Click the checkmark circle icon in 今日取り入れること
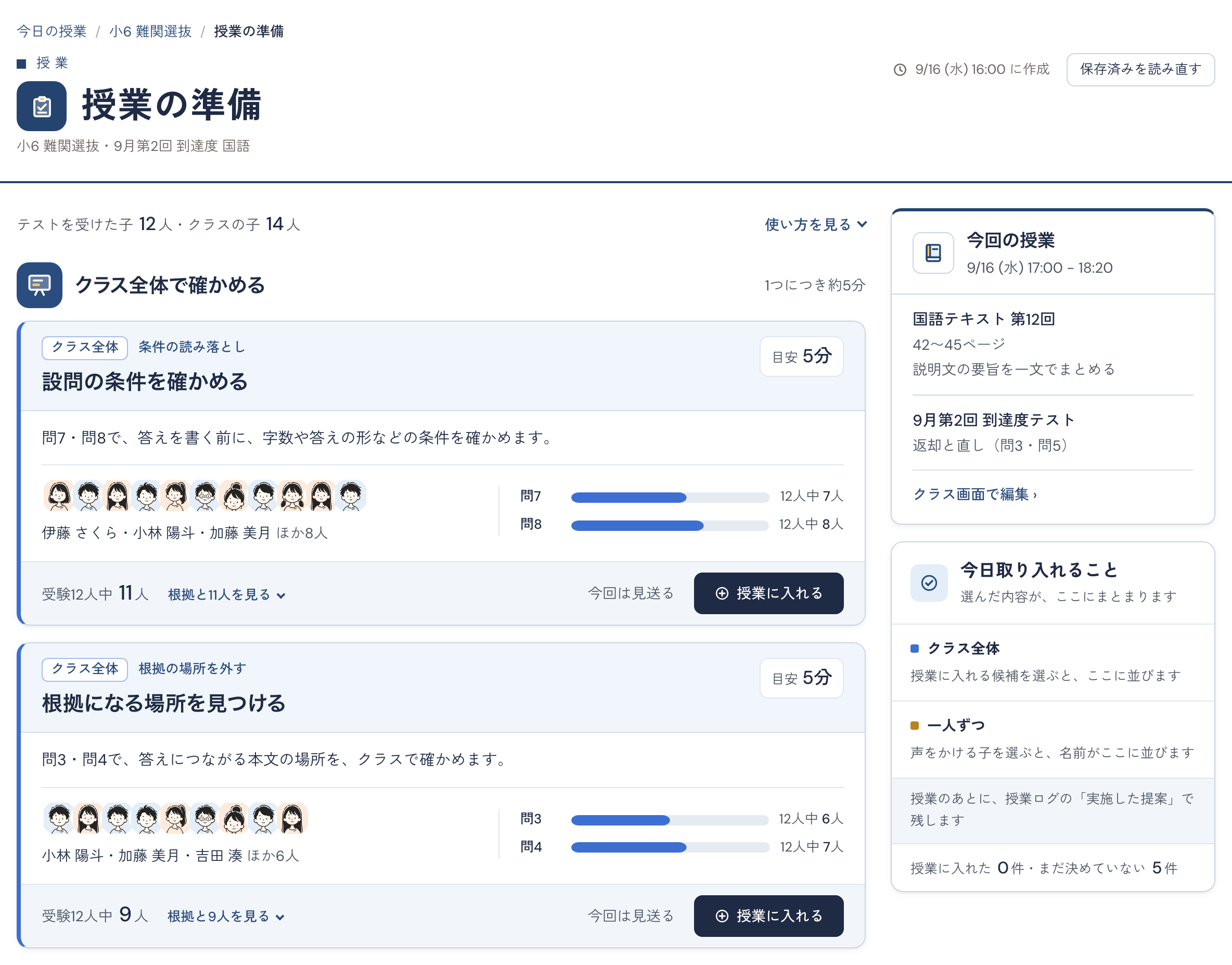 [929, 582]
